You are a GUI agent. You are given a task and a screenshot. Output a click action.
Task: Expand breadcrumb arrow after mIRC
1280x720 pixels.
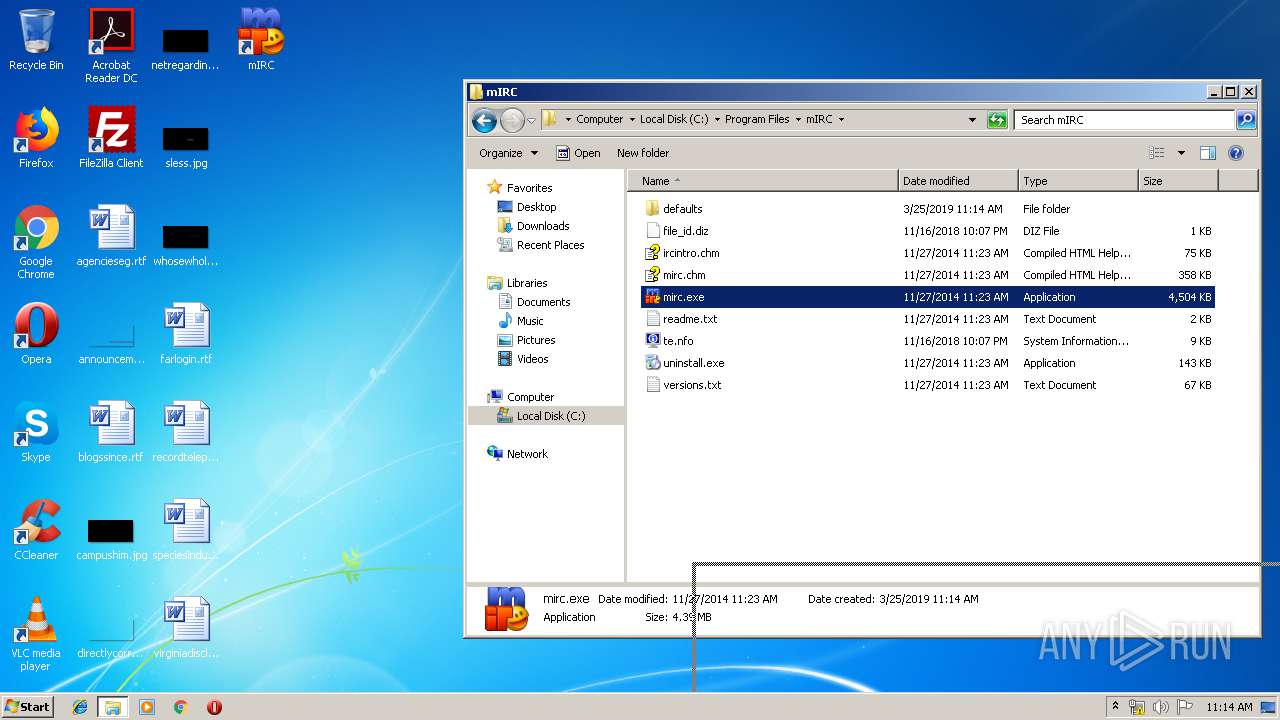[x=841, y=119]
